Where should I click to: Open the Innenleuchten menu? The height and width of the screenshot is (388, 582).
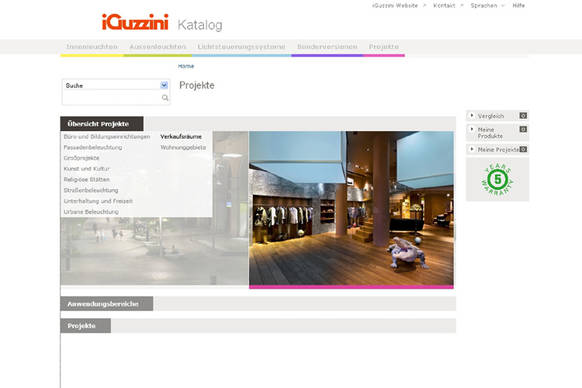click(x=92, y=46)
